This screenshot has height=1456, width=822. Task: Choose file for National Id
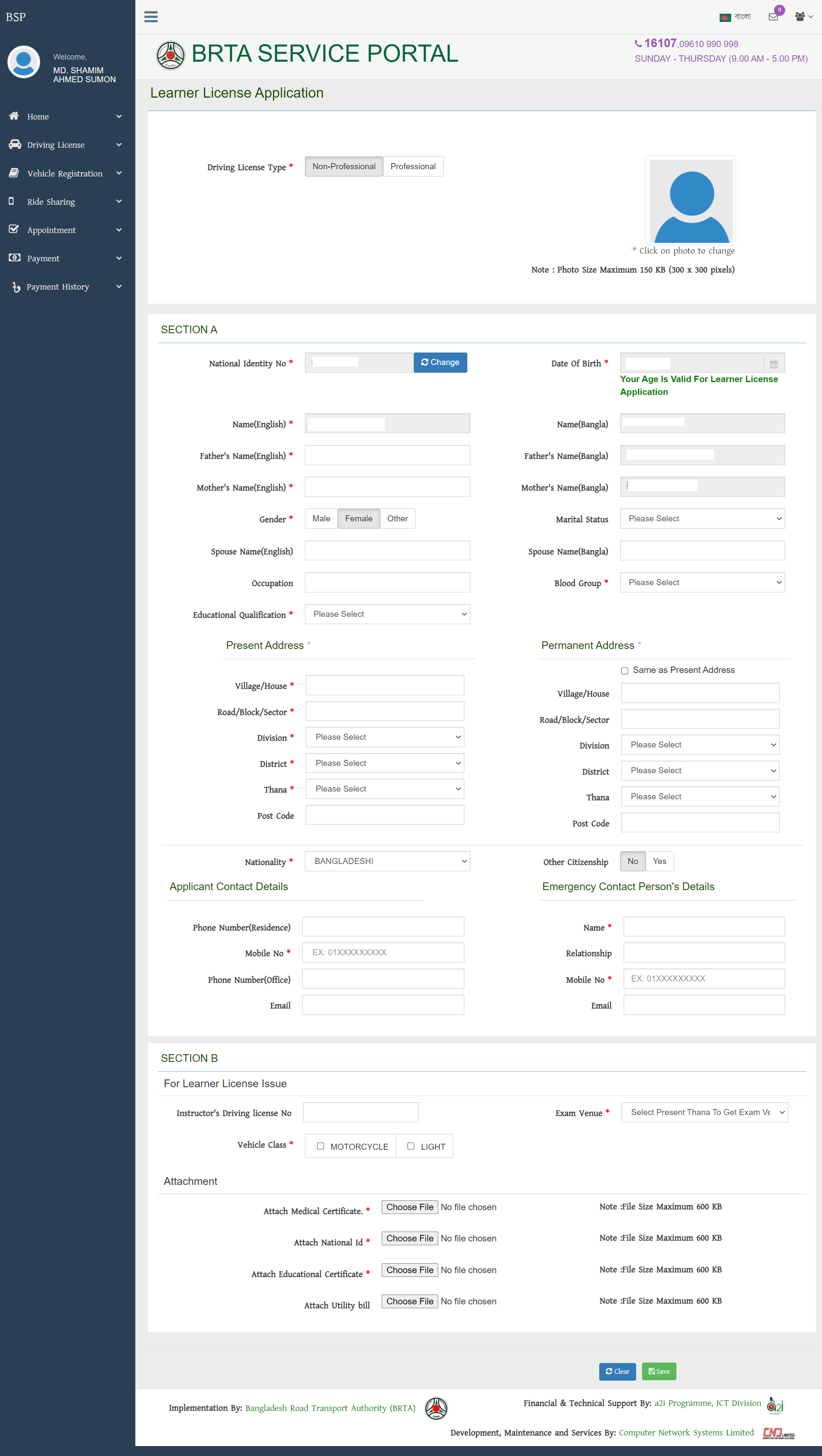click(x=410, y=1238)
